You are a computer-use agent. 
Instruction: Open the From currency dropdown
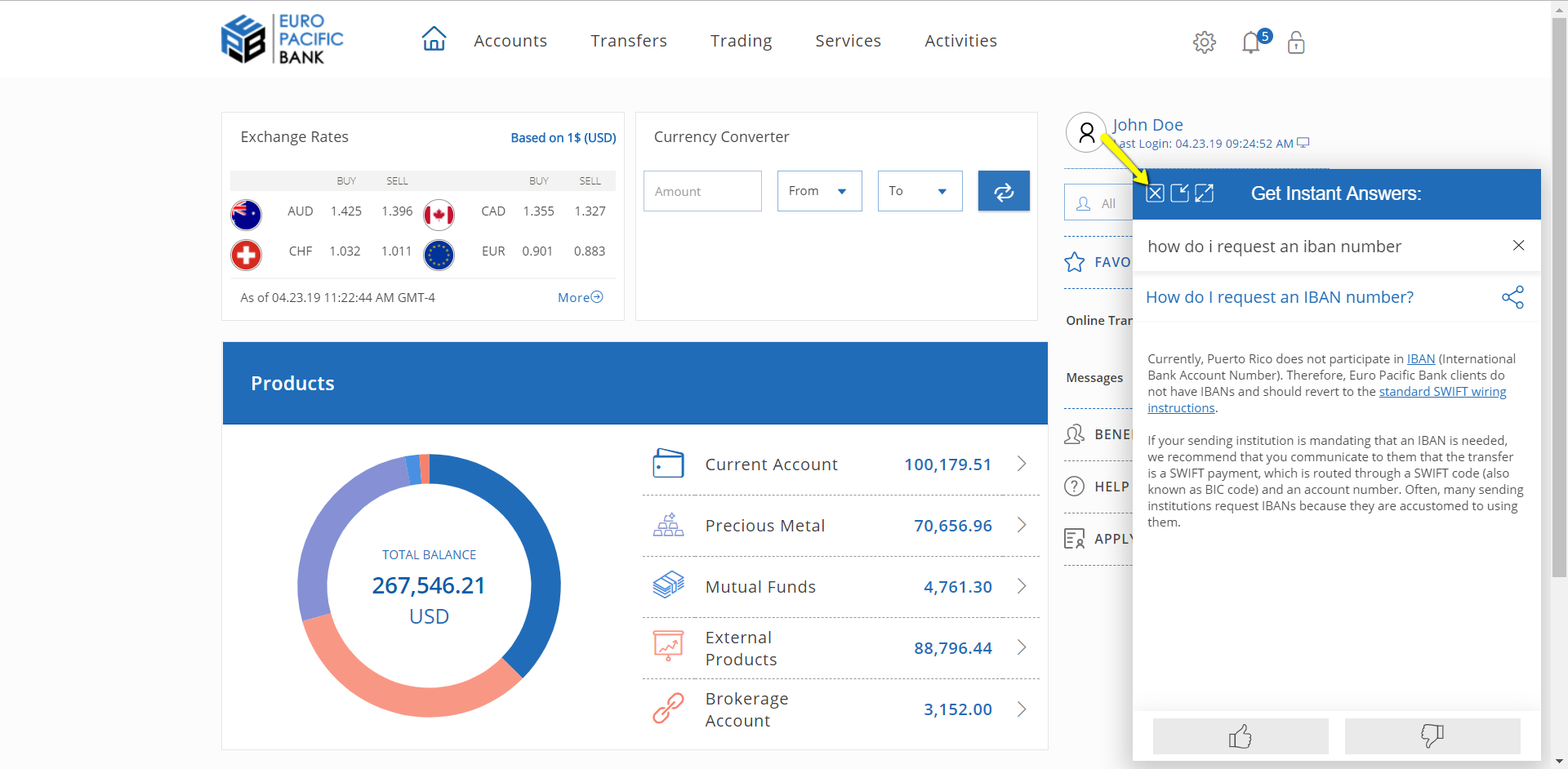[x=819, y=191]
